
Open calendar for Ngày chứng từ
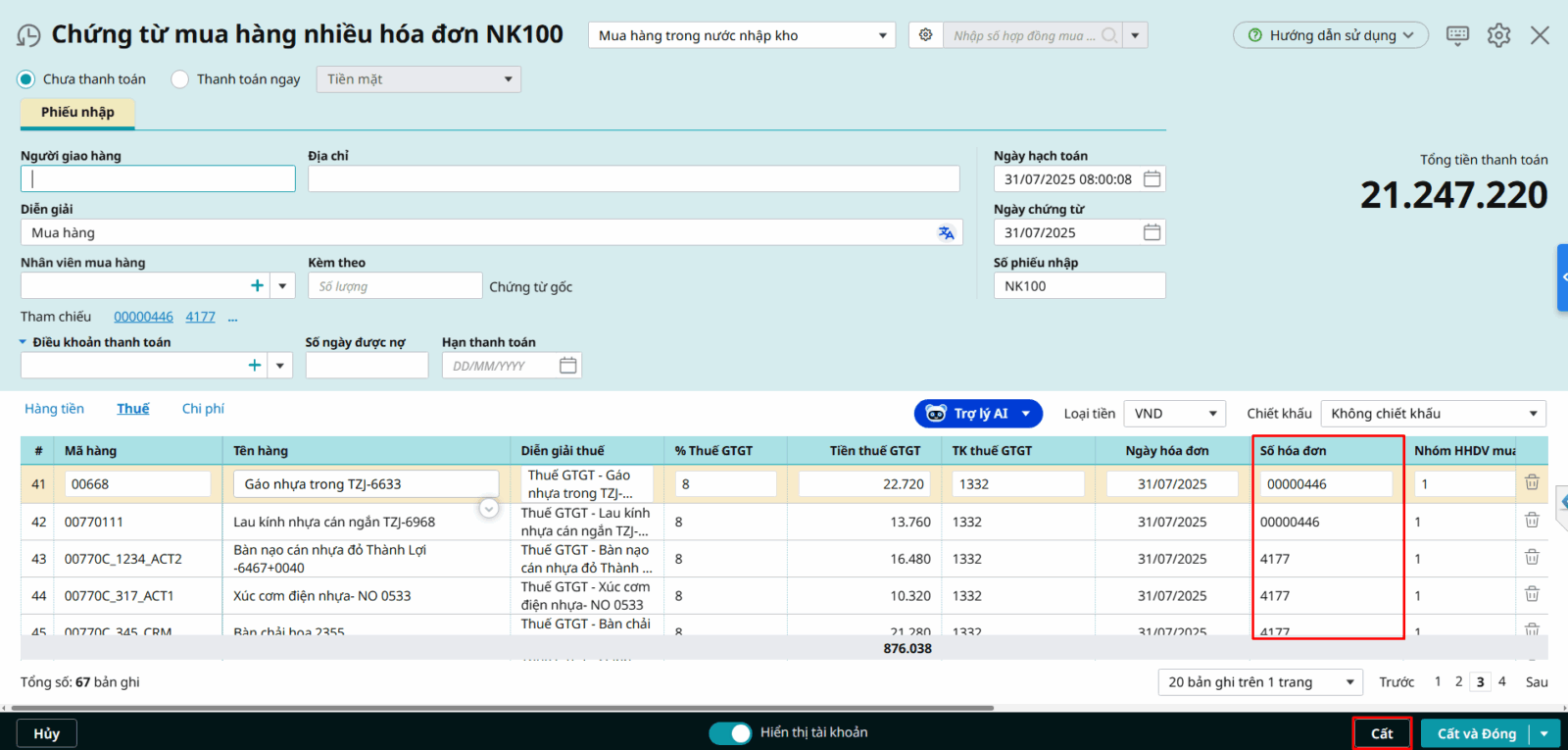[x=1152, y=232]
